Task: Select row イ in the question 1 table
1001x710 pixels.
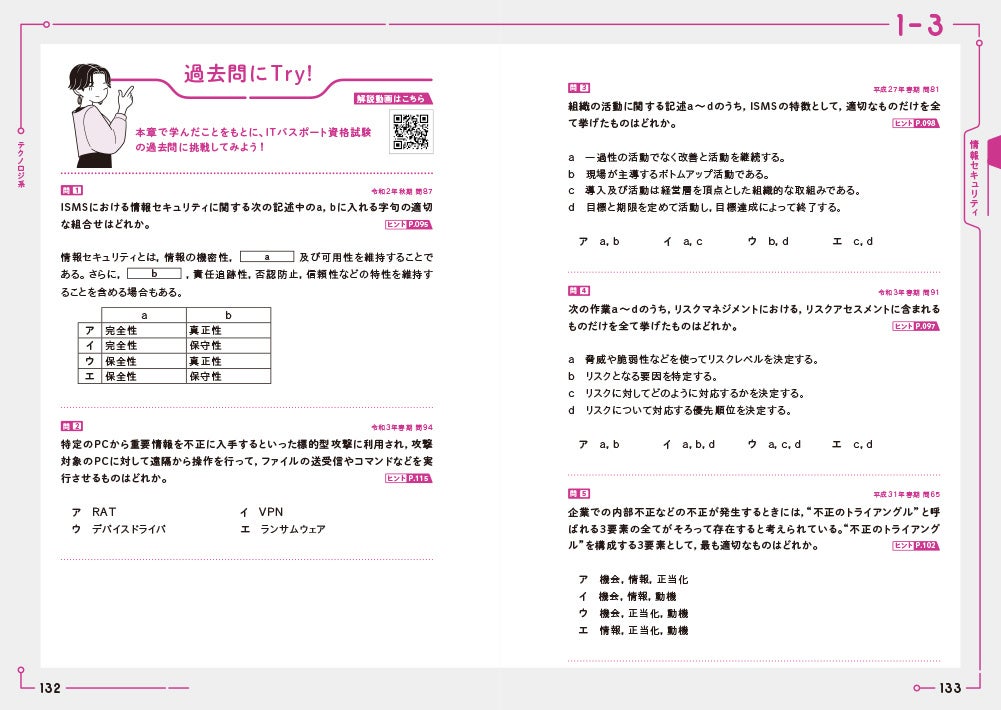Action: [x=174, y=345]
